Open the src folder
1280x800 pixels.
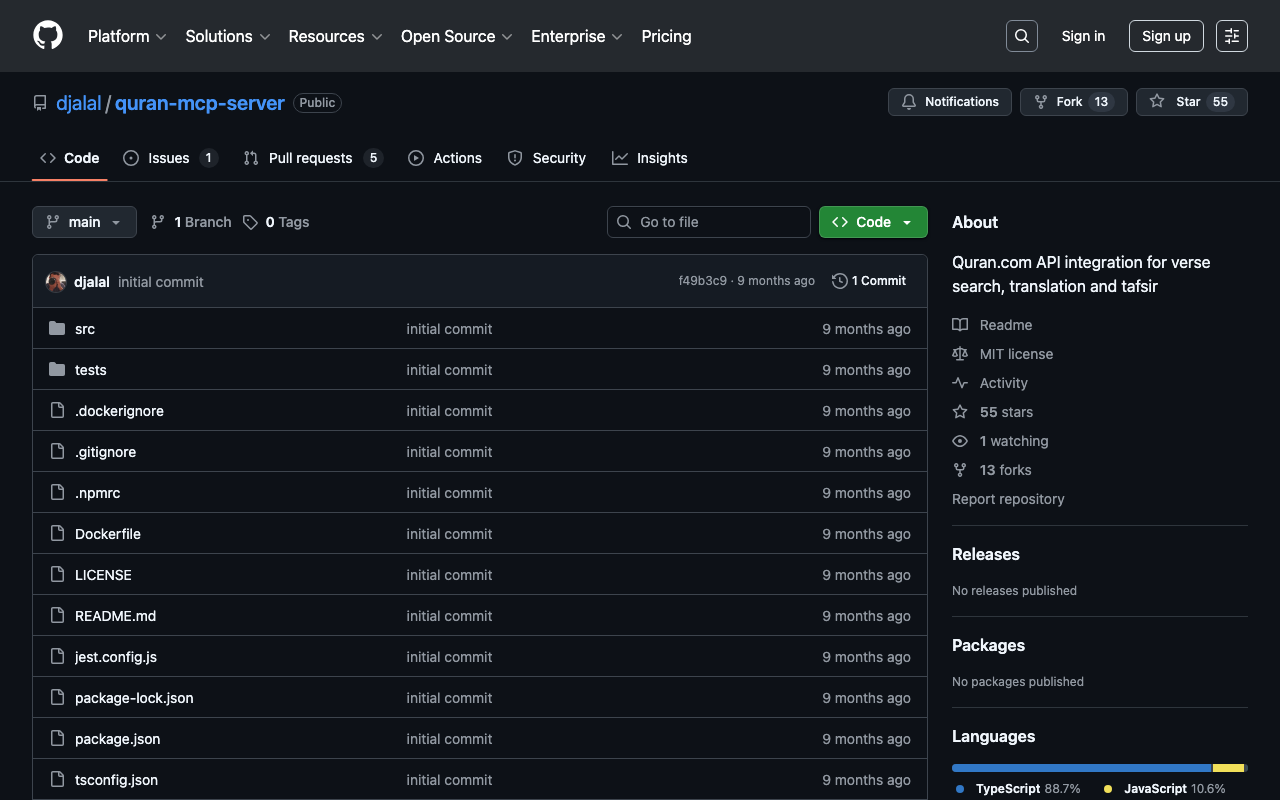point(85,329)
